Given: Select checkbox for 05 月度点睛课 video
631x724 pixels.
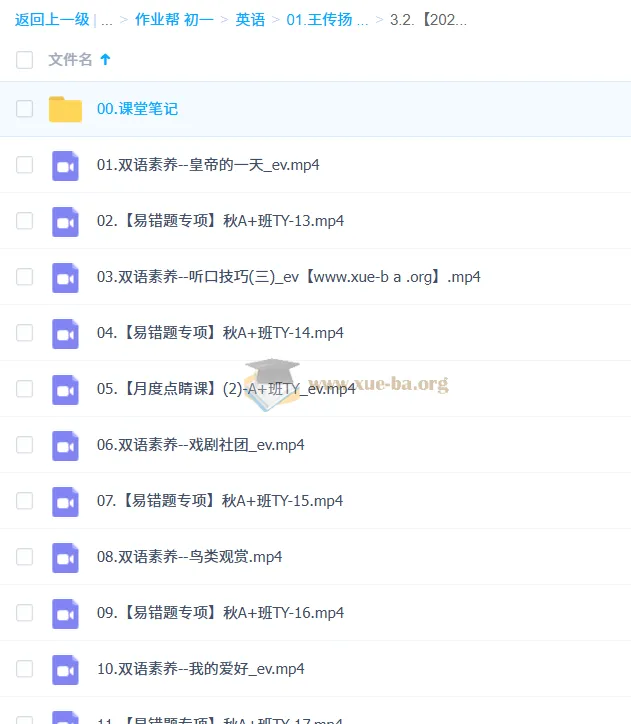Looking at the screenshot, I should point(24,389).
